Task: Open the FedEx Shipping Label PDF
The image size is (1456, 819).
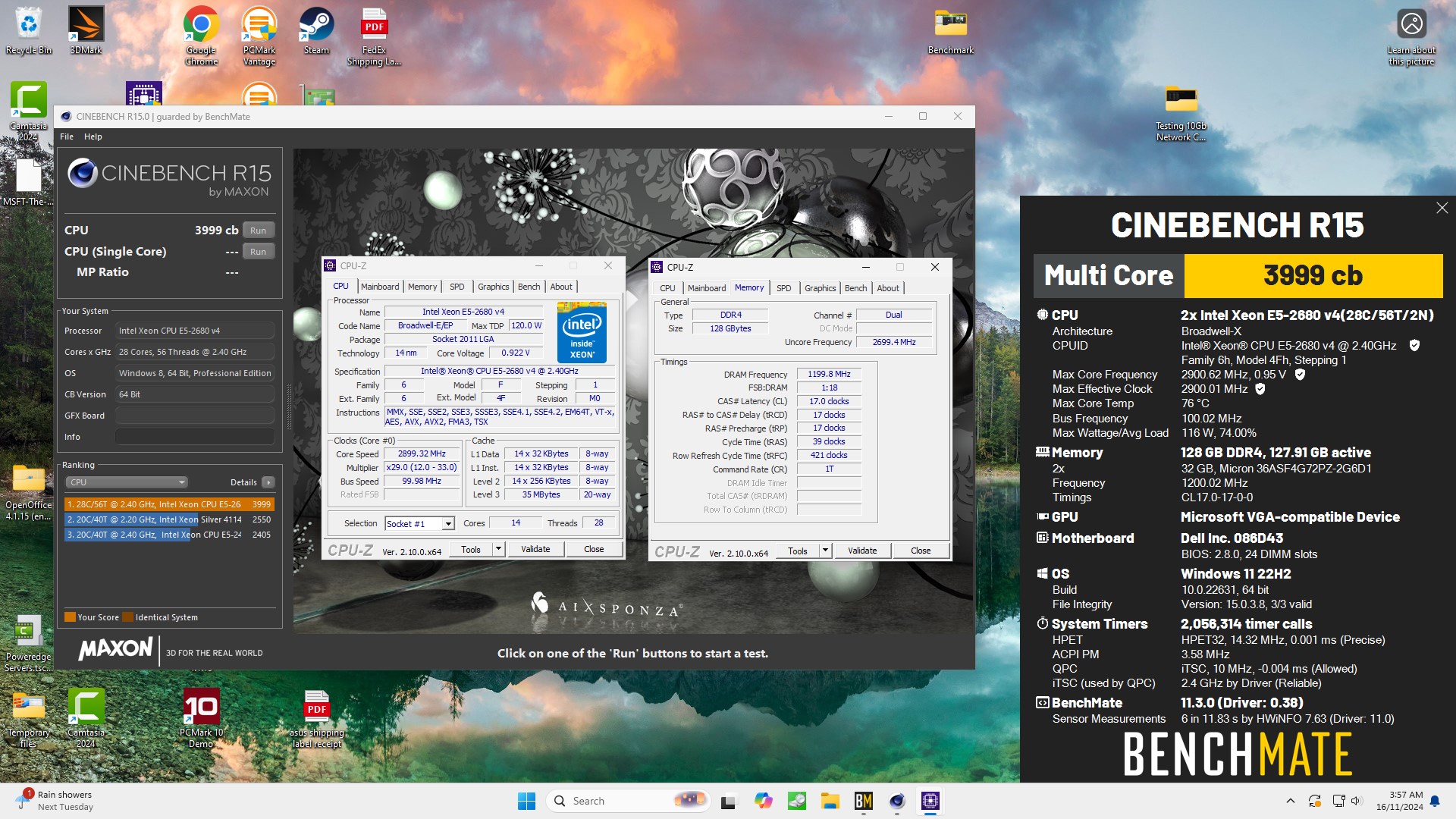Action: pyautogui.click(x=374, y=36)
